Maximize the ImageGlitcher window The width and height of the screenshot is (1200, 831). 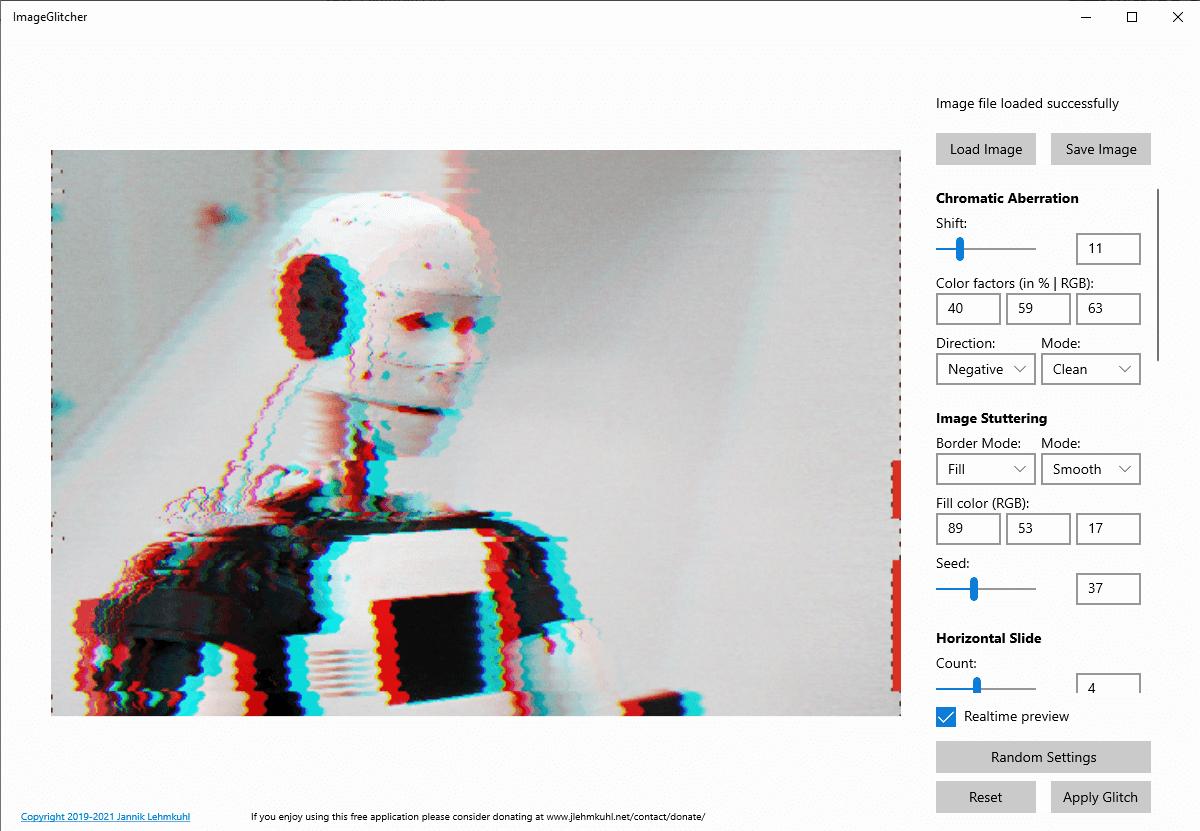pos(1132,17)
